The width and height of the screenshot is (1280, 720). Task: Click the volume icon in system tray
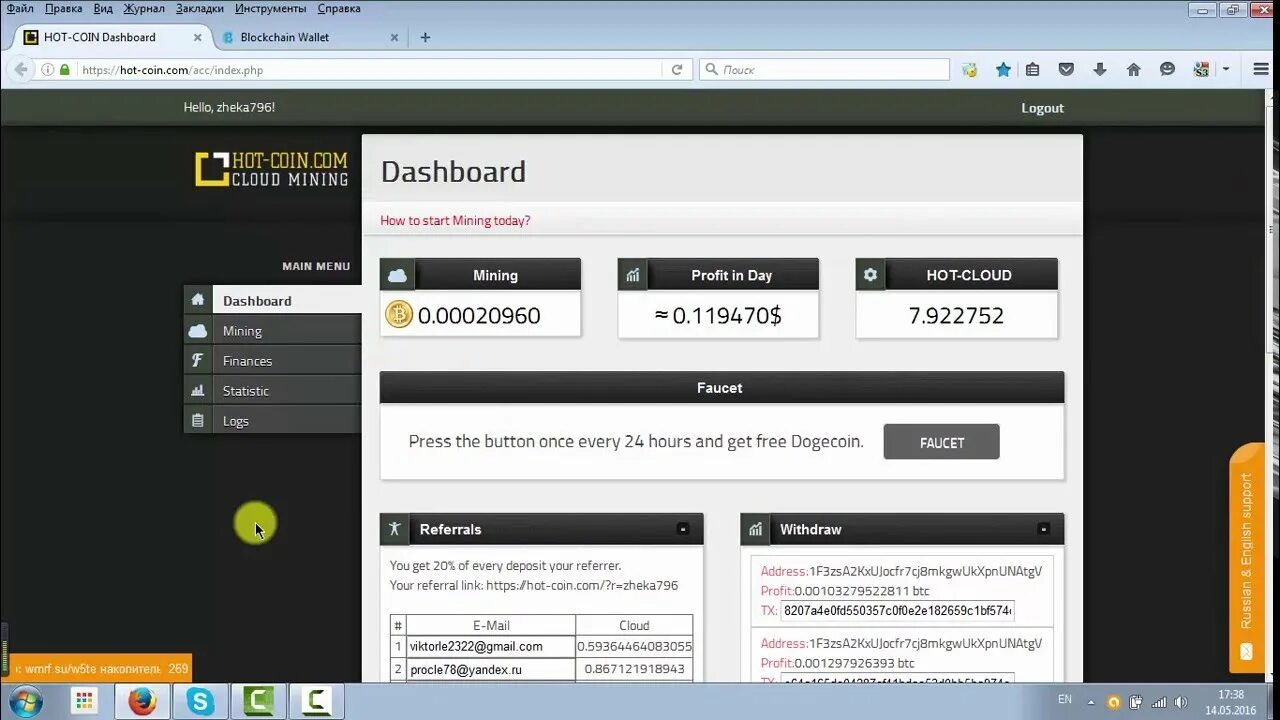click(1179, 702)
